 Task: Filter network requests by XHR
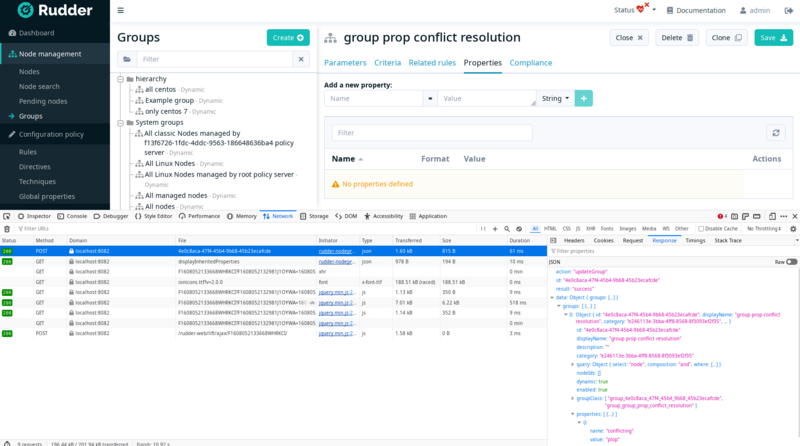click(x=590, y=229)
